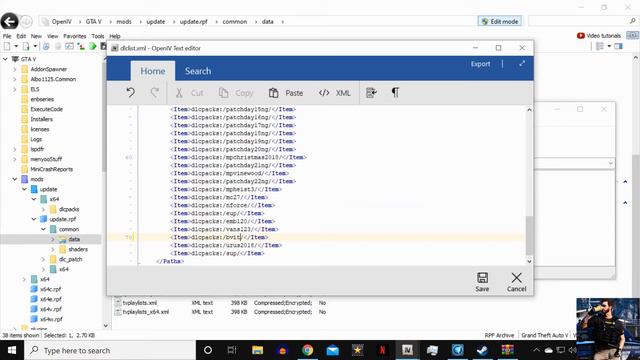Open the new file dropdown arrow
Image resolution: width=640 pixels, height=360 pixels.
tap(16, 46)
